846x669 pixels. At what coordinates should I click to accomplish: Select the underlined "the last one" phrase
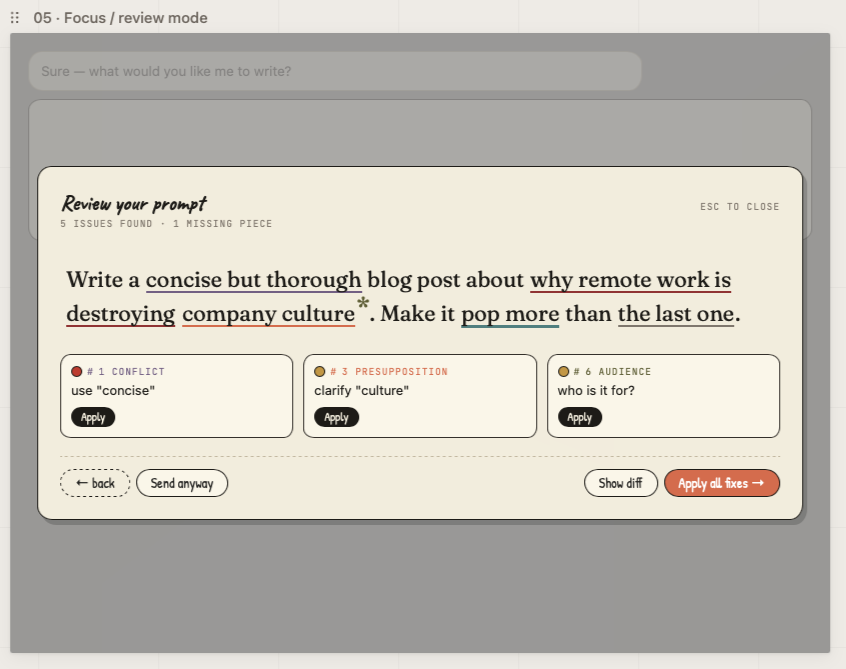click(x=676, y=314)
